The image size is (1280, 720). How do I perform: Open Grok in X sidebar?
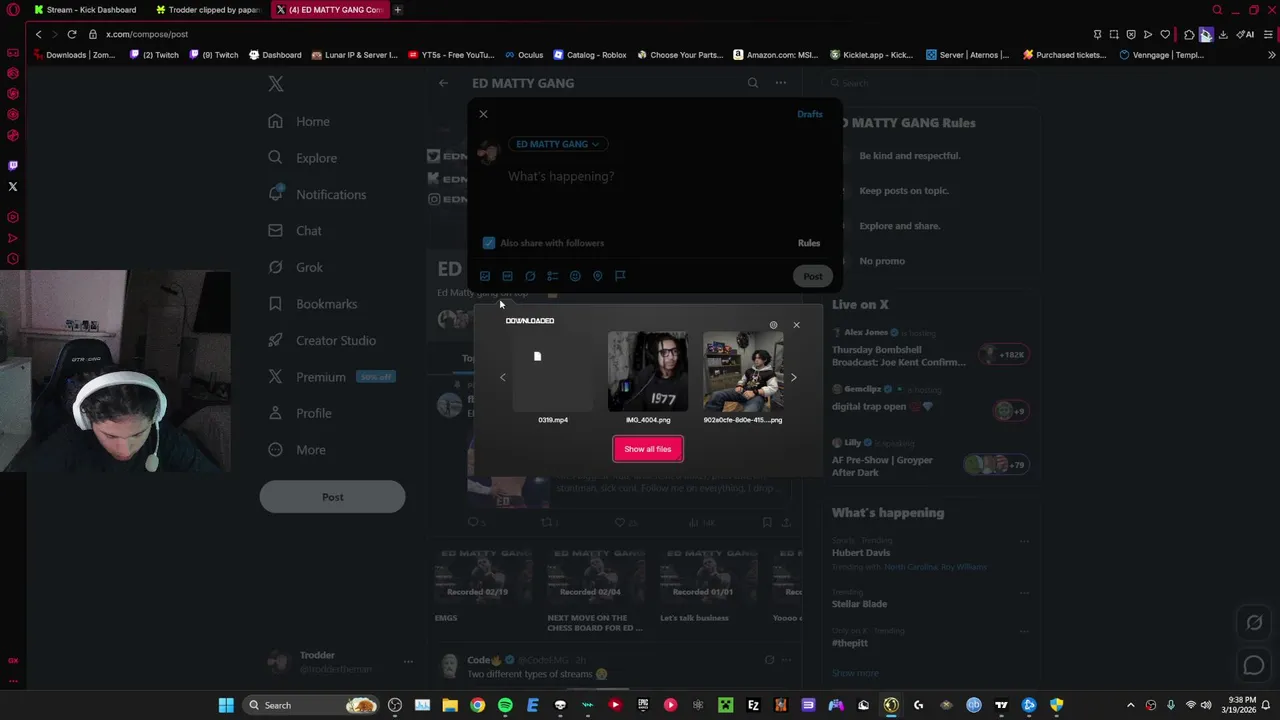pos(296,267)
